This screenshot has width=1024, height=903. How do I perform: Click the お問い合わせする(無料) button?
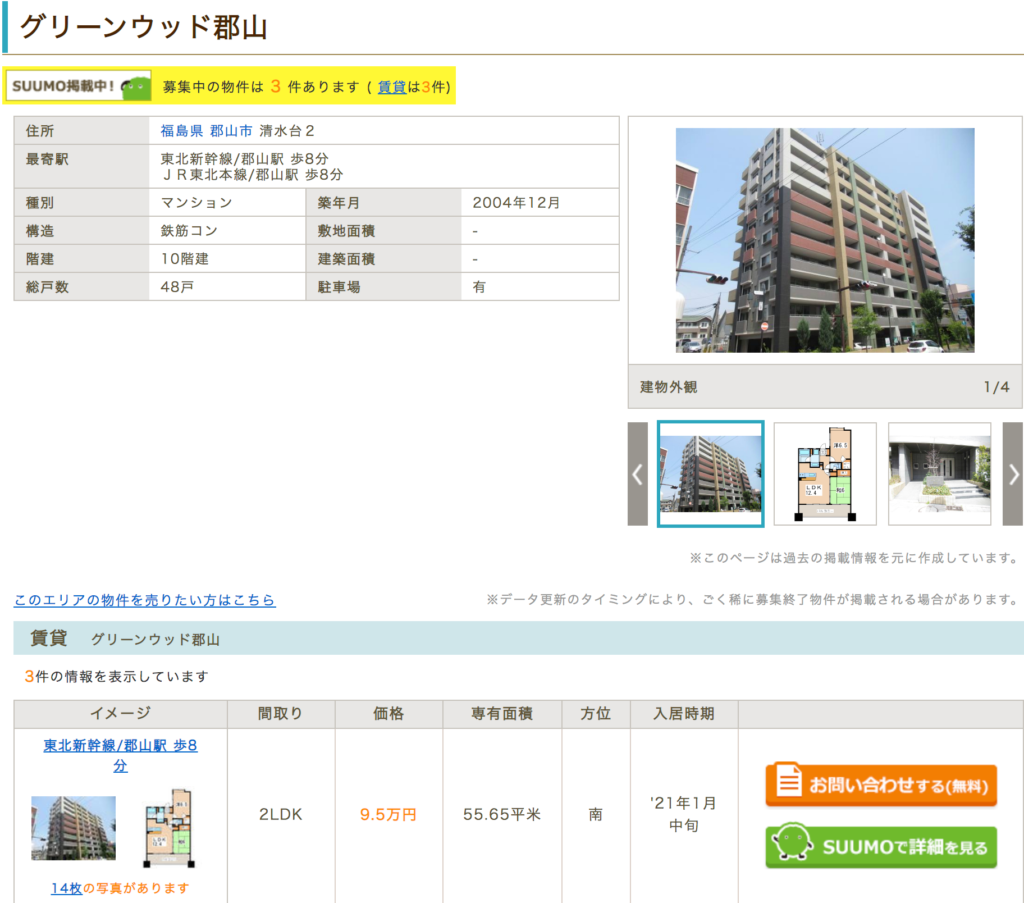(880, 784)
